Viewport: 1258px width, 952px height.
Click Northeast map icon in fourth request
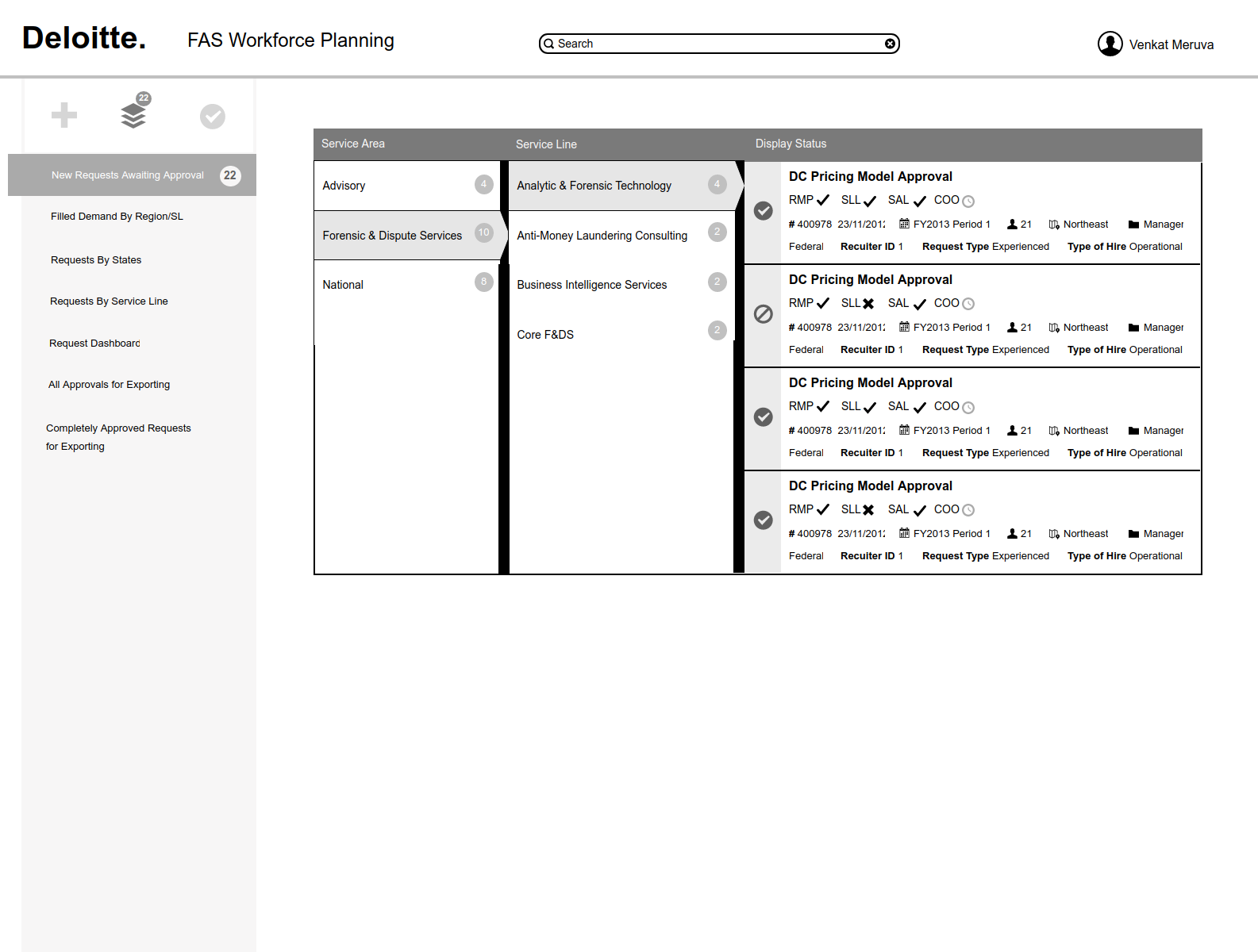point(1054,534)
